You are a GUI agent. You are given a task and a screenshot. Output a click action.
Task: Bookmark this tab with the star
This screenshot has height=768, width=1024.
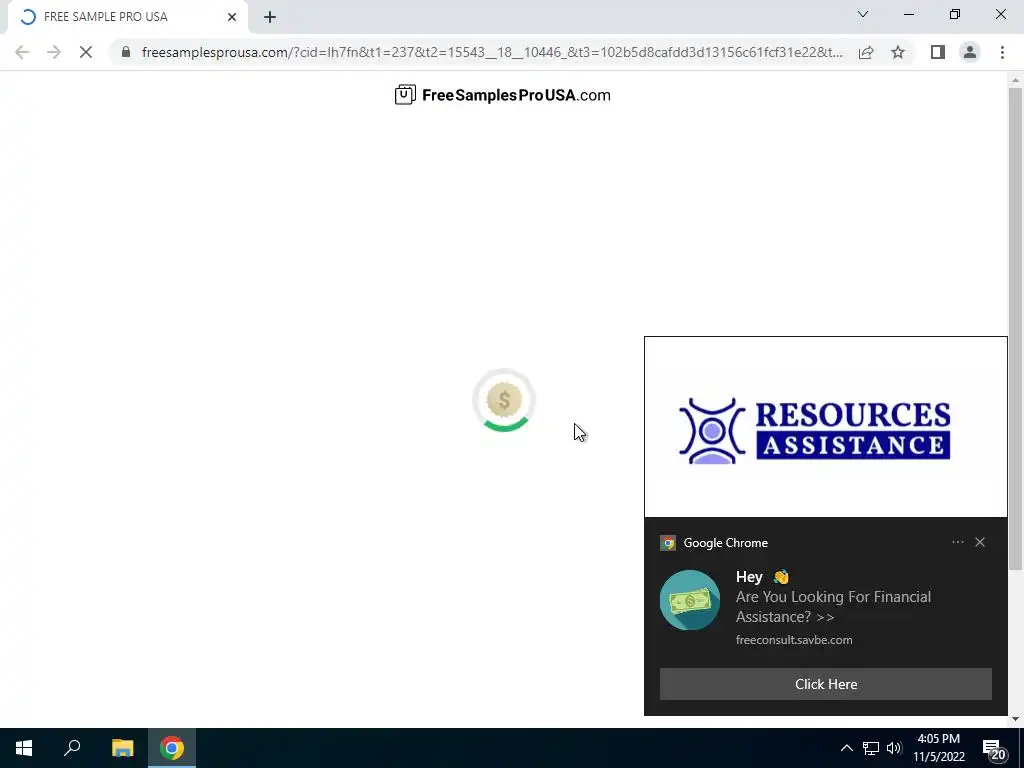(x=898, y=52)
